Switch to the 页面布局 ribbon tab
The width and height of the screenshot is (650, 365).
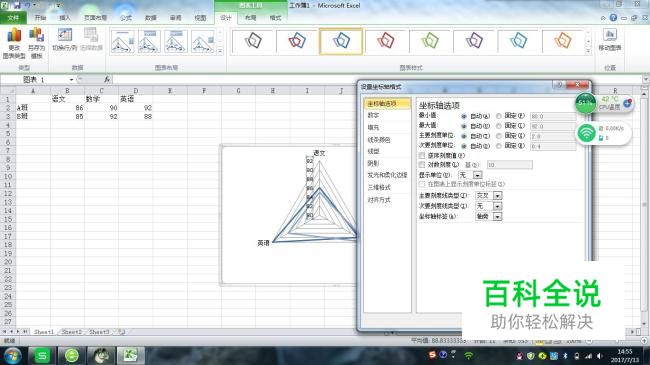[x=95, y=18]
